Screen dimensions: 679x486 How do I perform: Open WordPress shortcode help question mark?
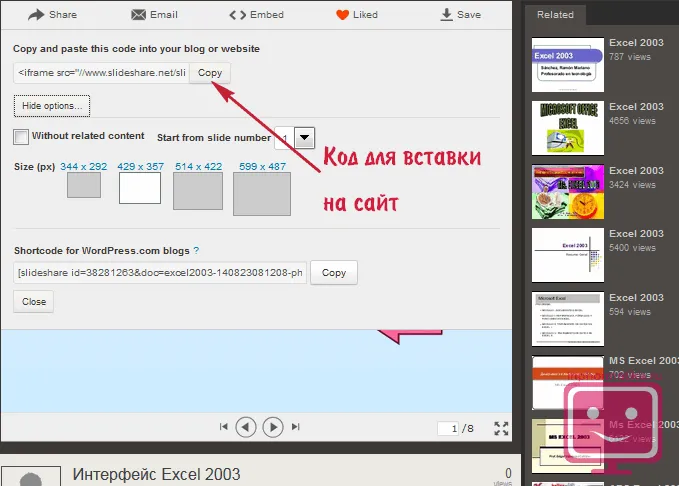[x=196, y=250]
